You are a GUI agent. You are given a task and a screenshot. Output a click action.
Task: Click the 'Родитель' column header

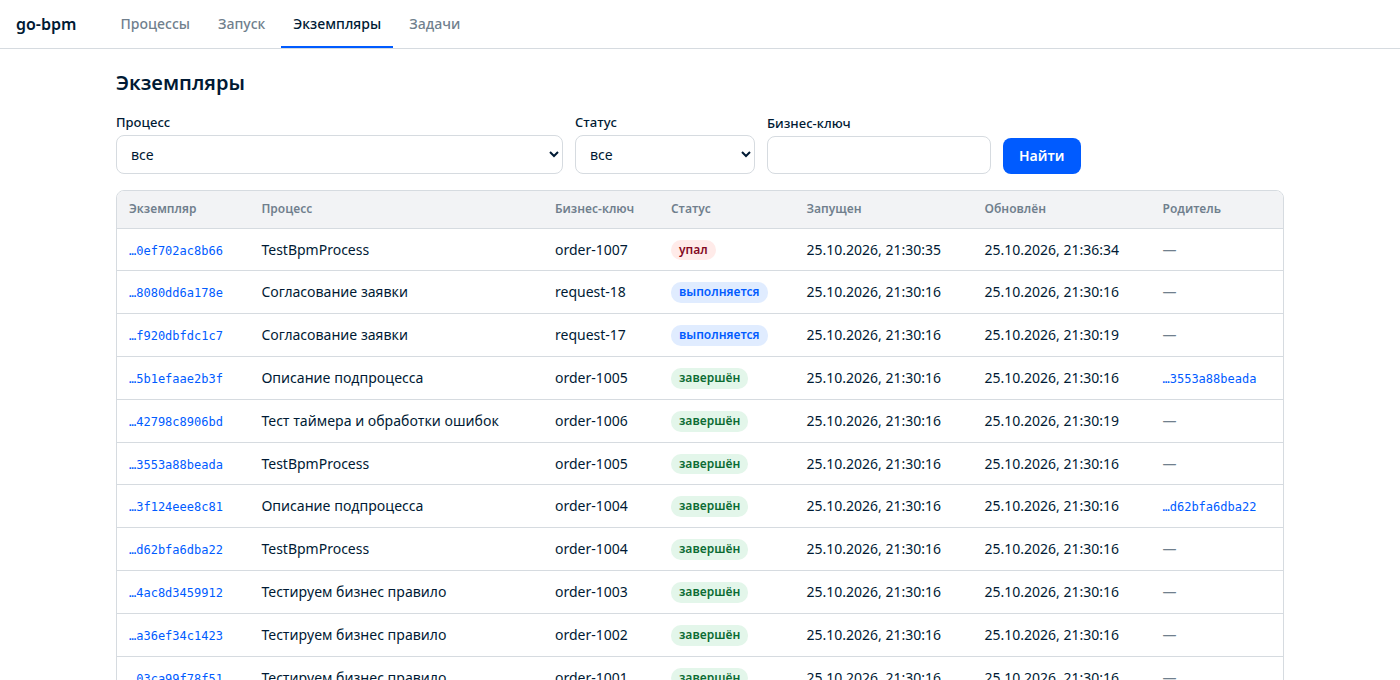pos(1191,209)
